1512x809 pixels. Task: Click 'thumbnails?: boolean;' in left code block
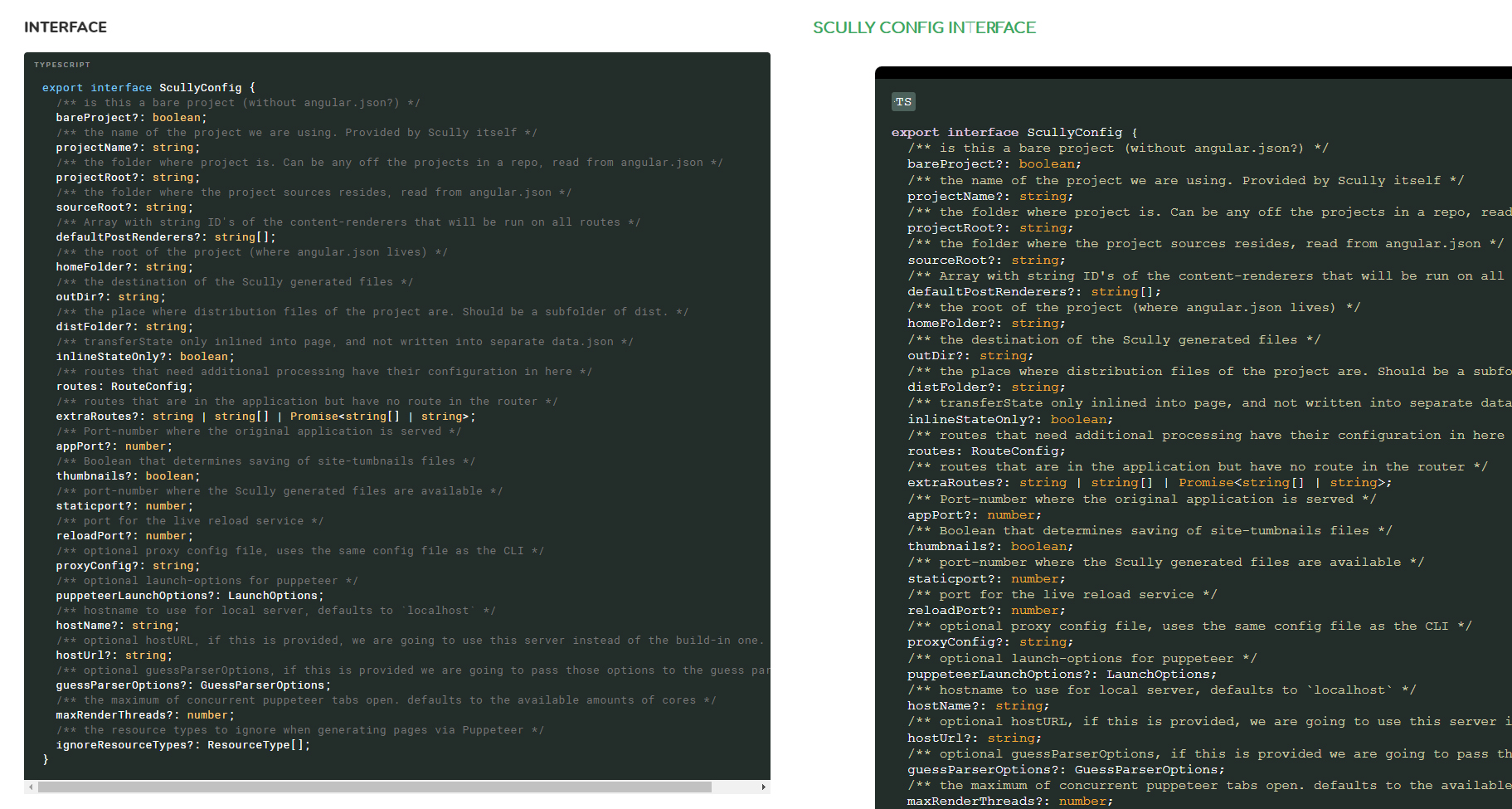coord(128,476)
